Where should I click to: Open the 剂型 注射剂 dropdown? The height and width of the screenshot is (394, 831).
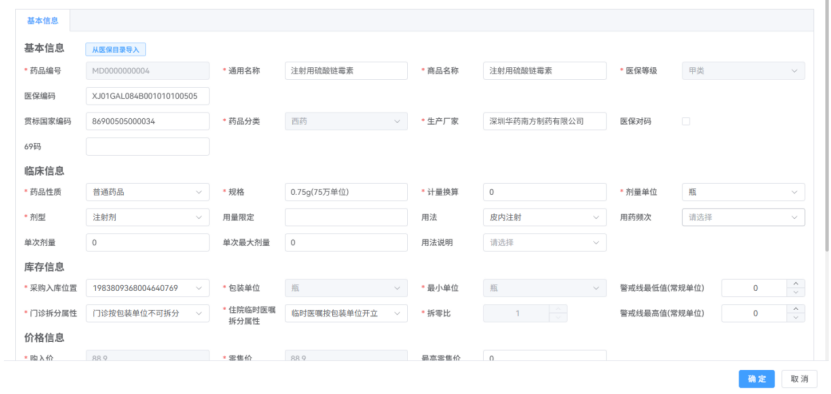[147, 217]
